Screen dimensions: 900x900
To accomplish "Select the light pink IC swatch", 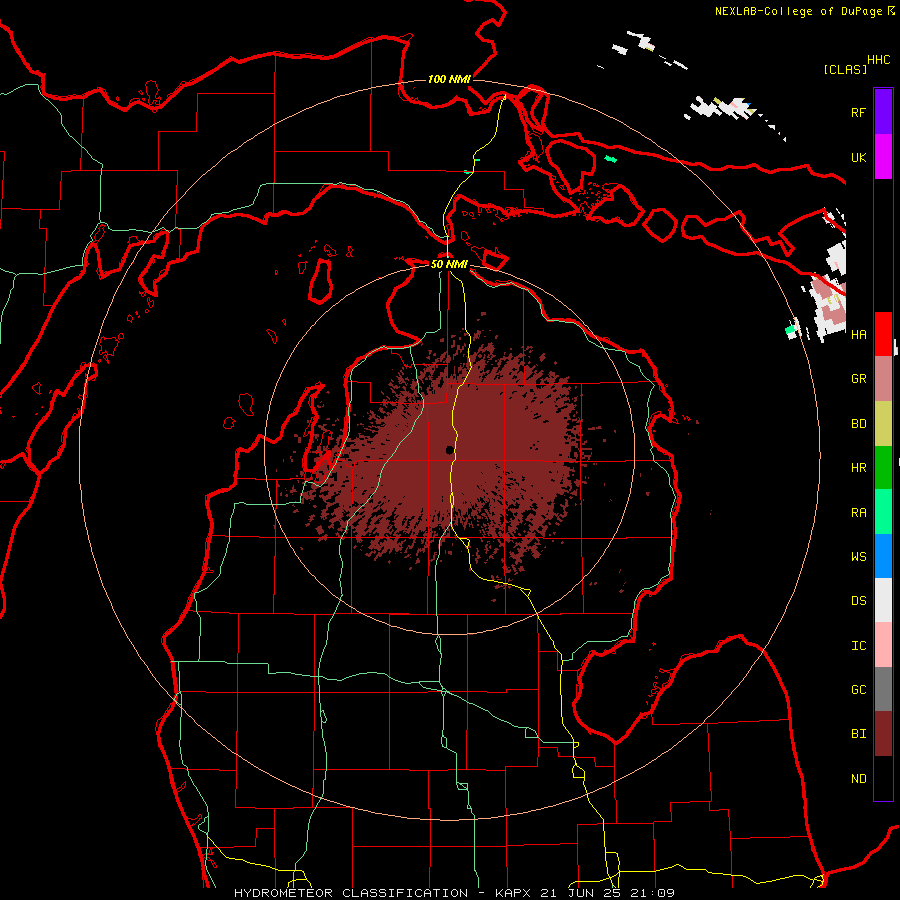I will tap(883, 645).
